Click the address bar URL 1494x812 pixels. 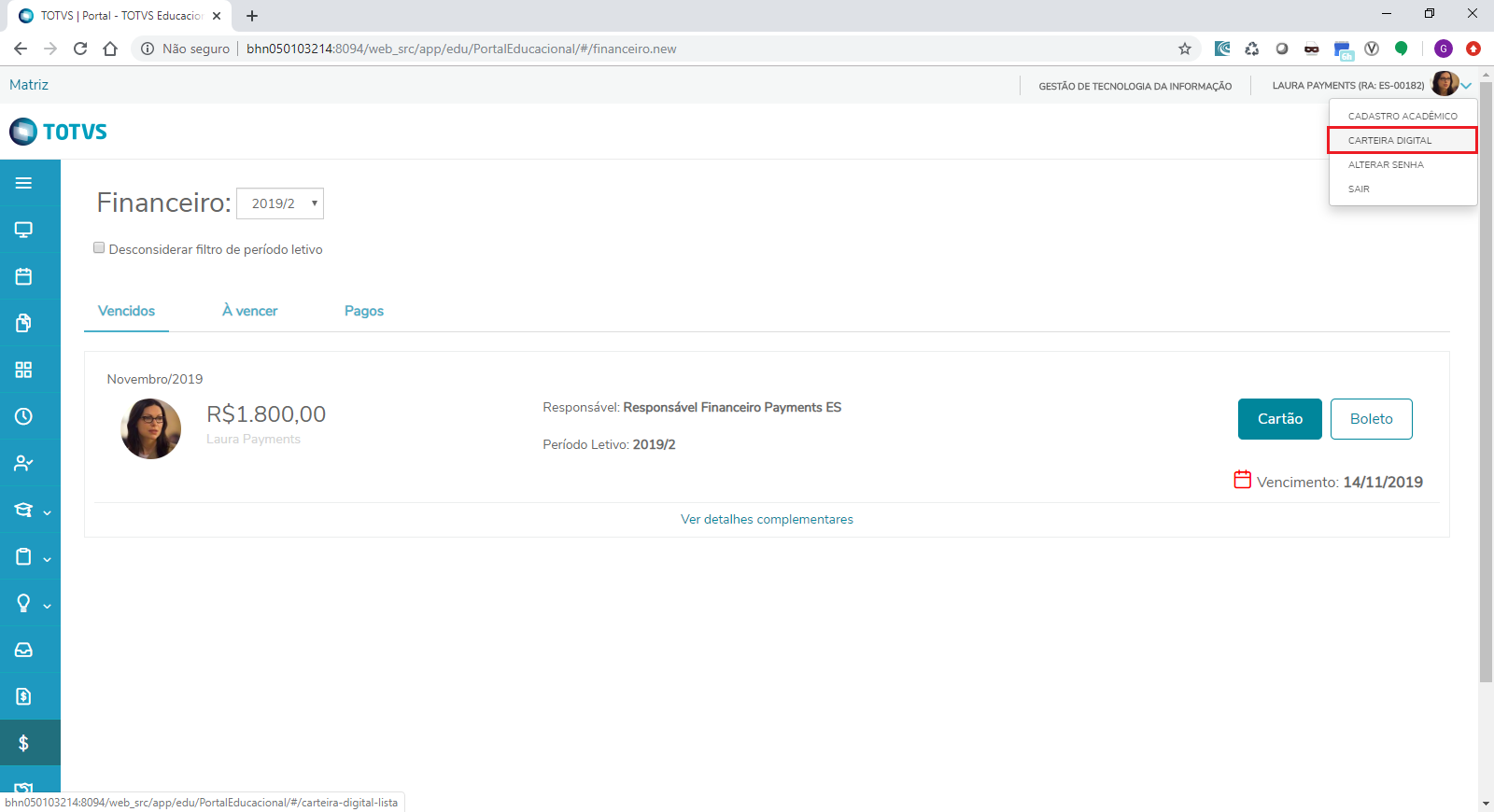(x=461, y=49)
